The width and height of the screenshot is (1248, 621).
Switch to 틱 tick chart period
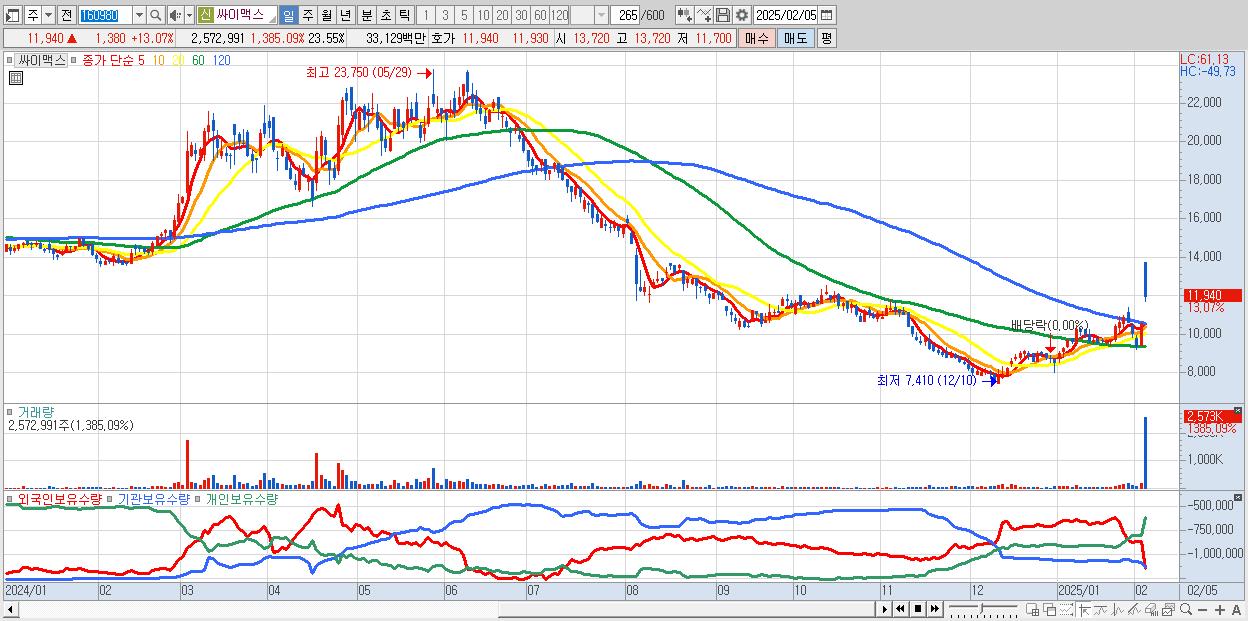tap(404, 15)
